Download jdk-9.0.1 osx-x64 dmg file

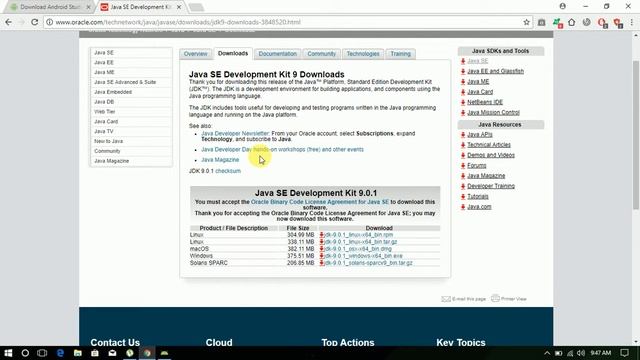tap(358, 249)
